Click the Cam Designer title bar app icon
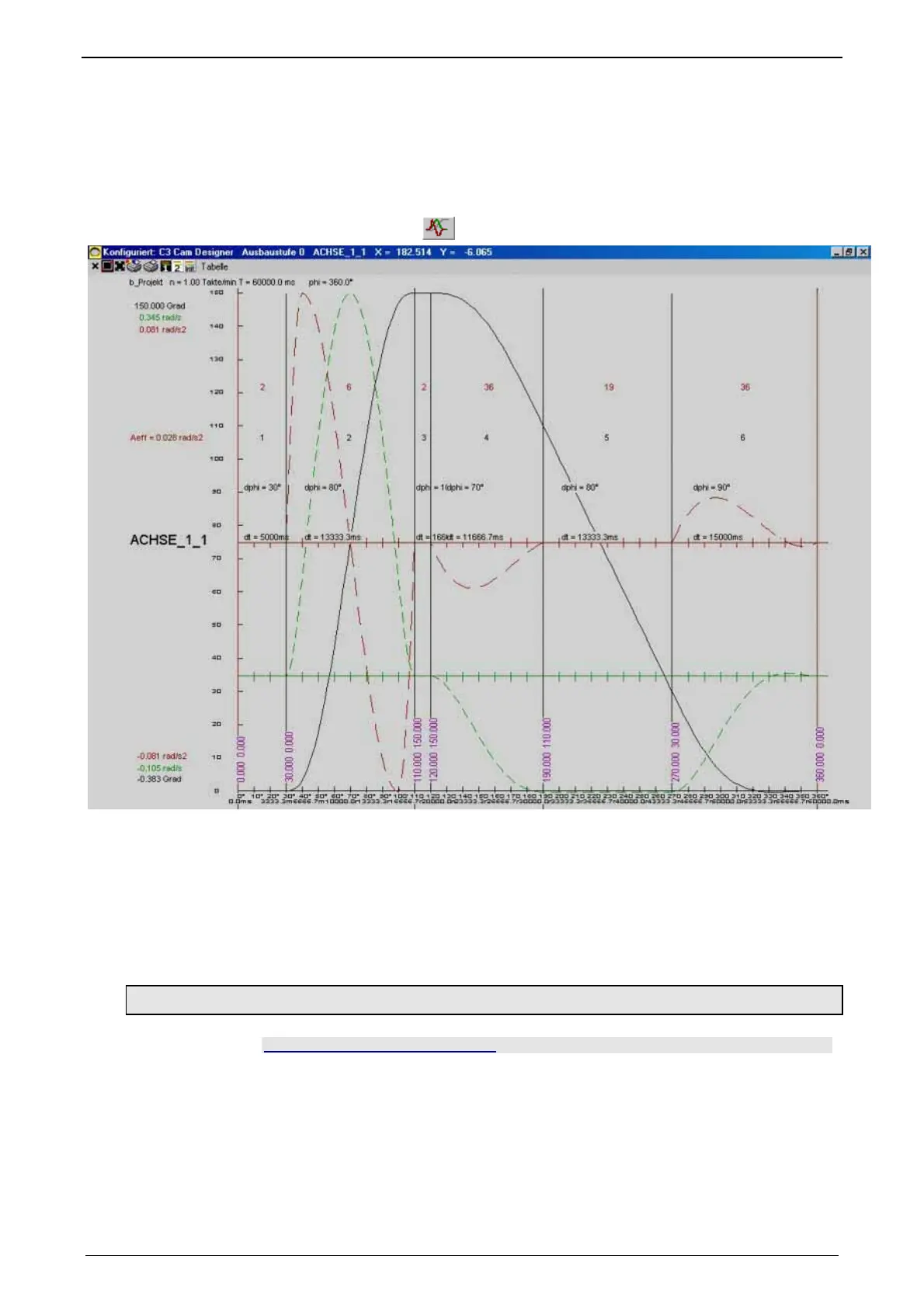The height and width of the screenshot is (1308, 924). click(x=95, y=252)
